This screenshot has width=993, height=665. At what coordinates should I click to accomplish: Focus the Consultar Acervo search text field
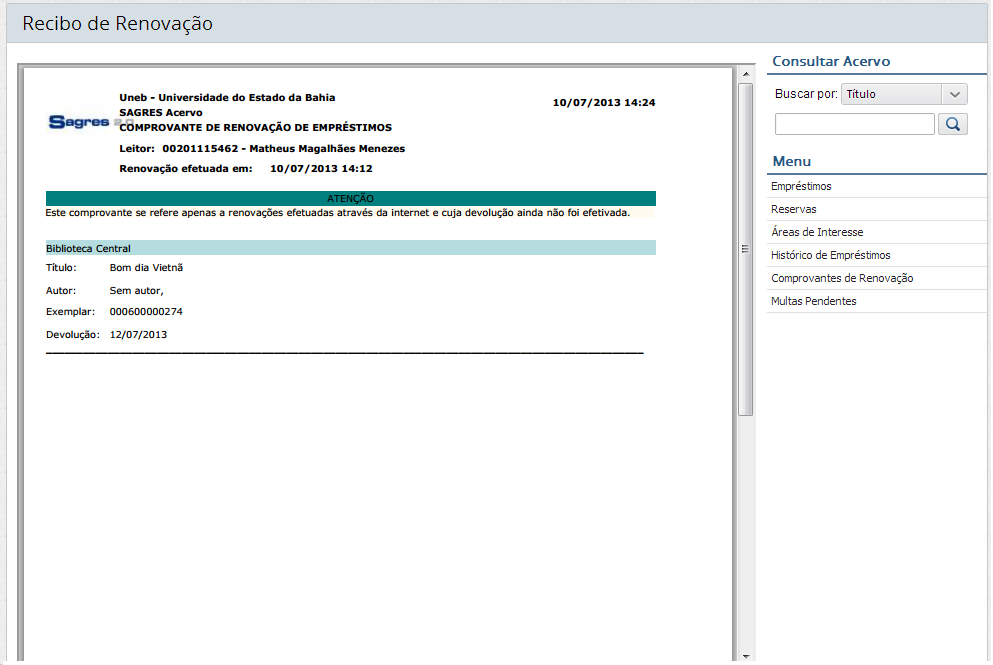(854, 124)
